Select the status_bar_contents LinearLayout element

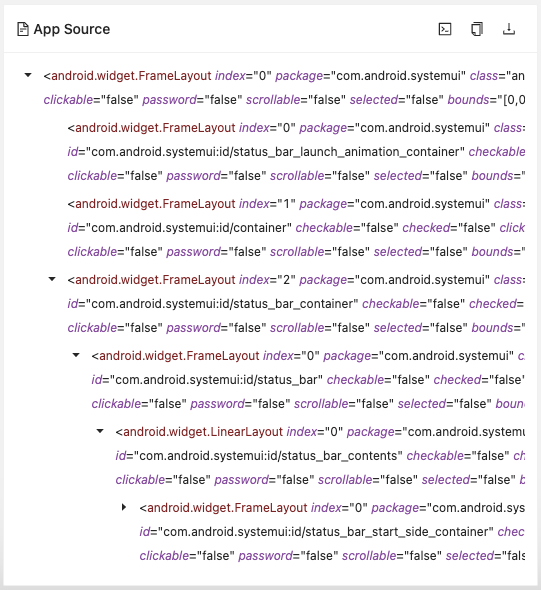click(x=320, y=456)
